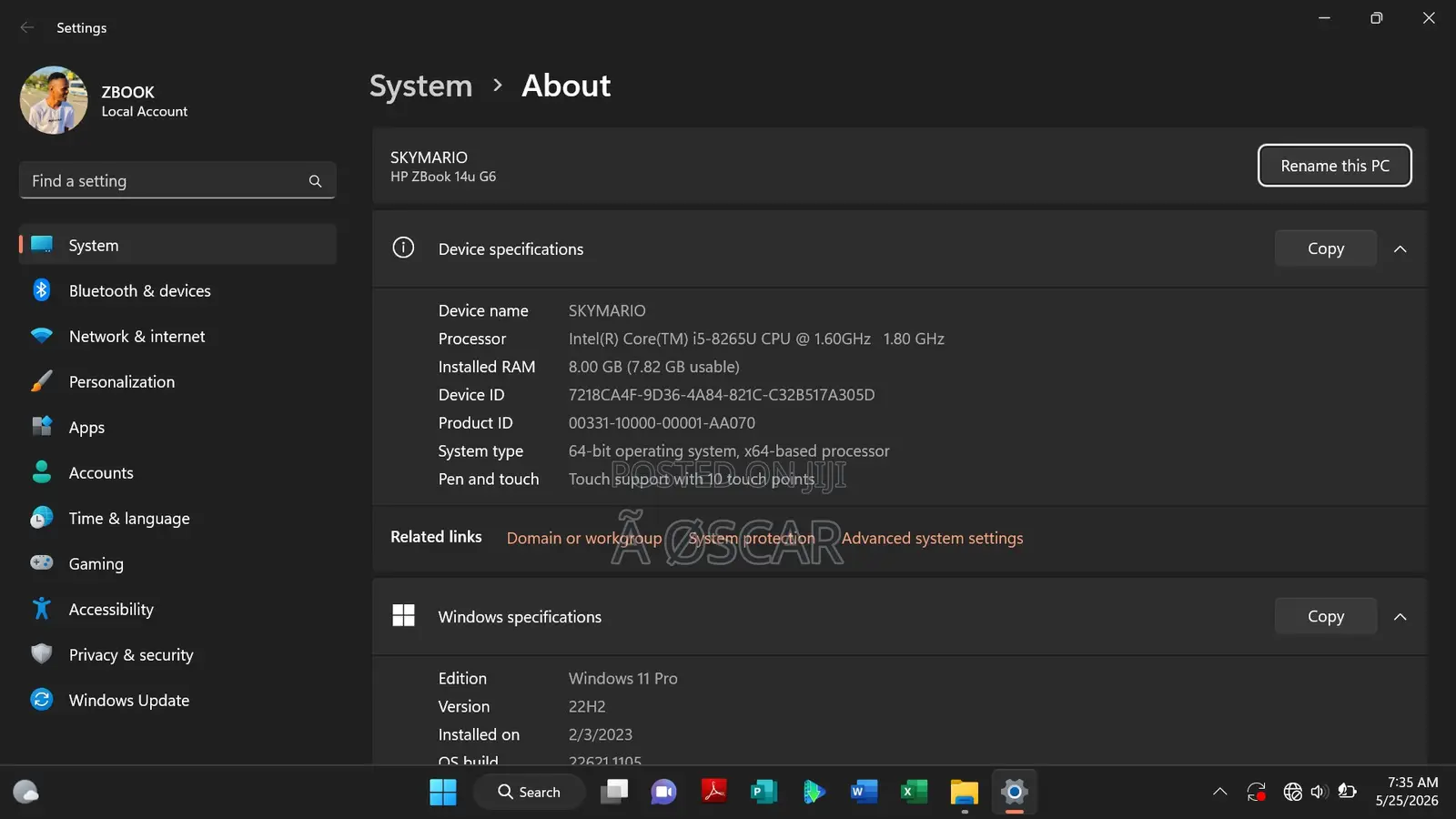Select Apps in the settings sidebar
1456x819 pixels.
coord(177,427)
